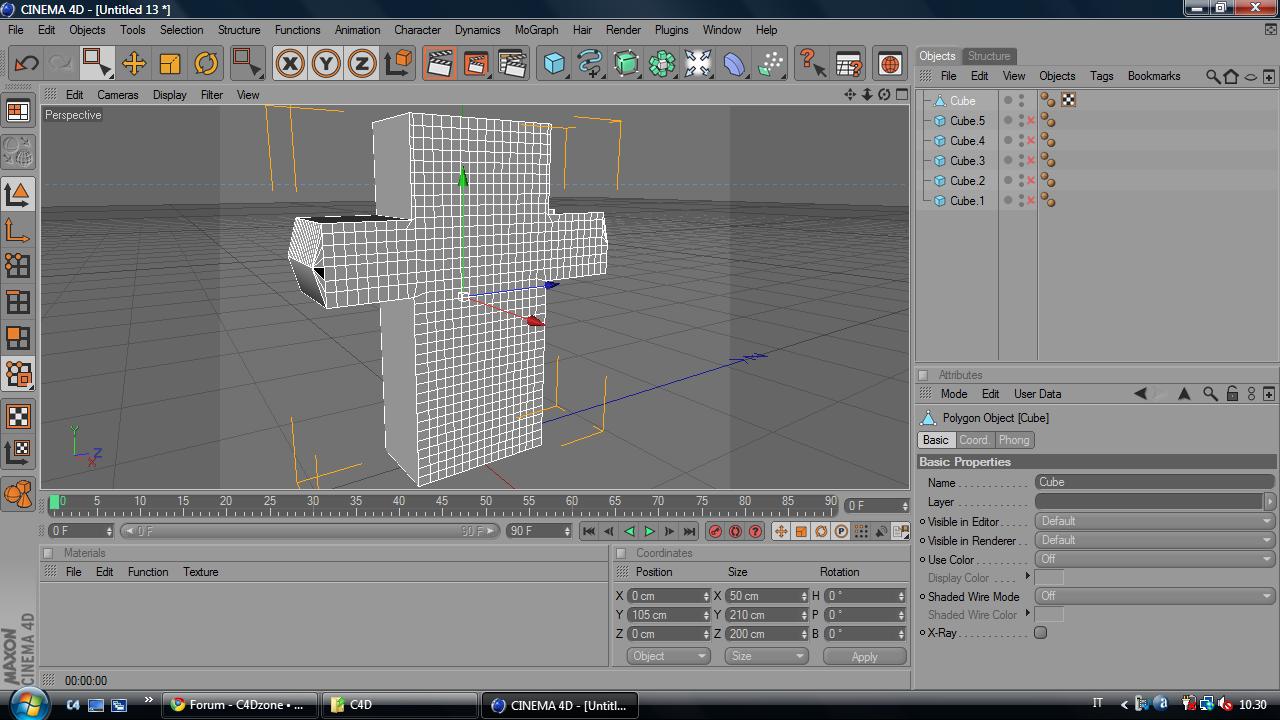Click the Render View clapperboard icon
Image resolution: width=1280 pixels, height=720 pixels.
[x=439, y=64]
